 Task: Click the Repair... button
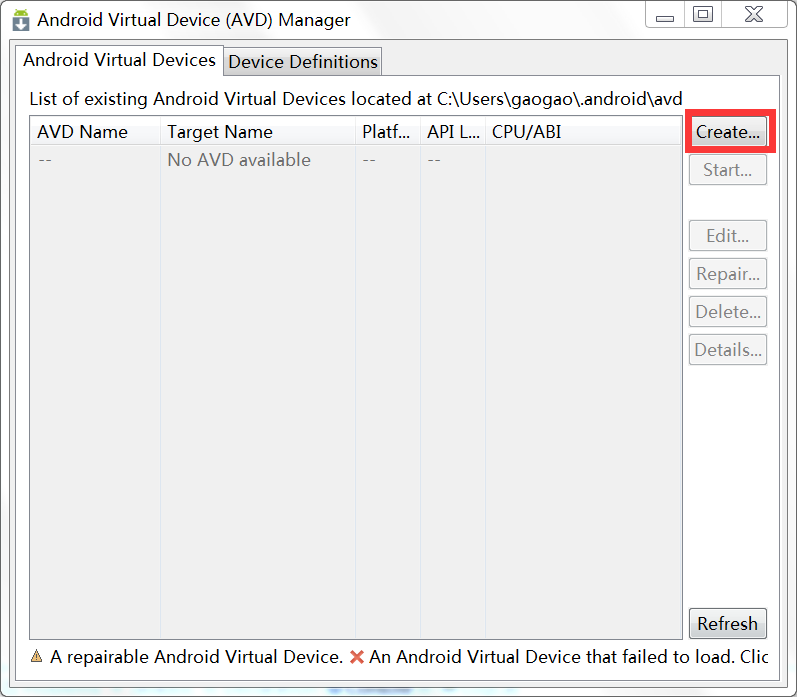click(727, 274)
